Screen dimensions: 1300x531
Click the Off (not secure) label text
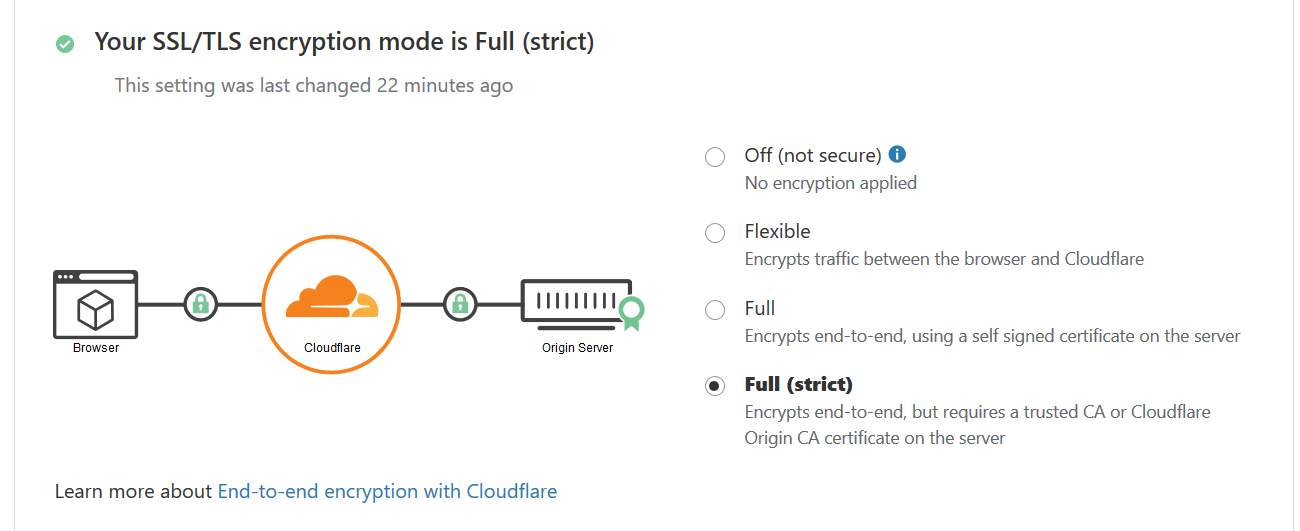813,155
